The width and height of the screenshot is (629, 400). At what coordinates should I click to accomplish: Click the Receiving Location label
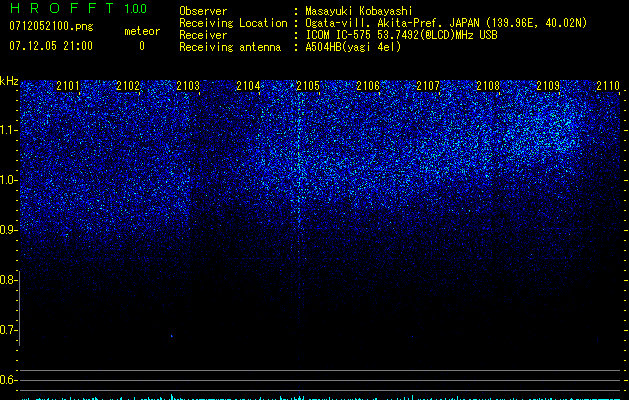click(x=233, y=23)
